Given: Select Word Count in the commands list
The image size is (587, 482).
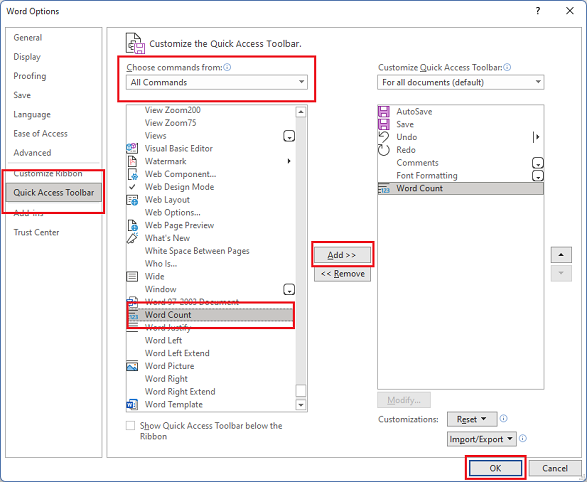Looking at the screenshot, I should pyautogui.click(x=210, y=315).
